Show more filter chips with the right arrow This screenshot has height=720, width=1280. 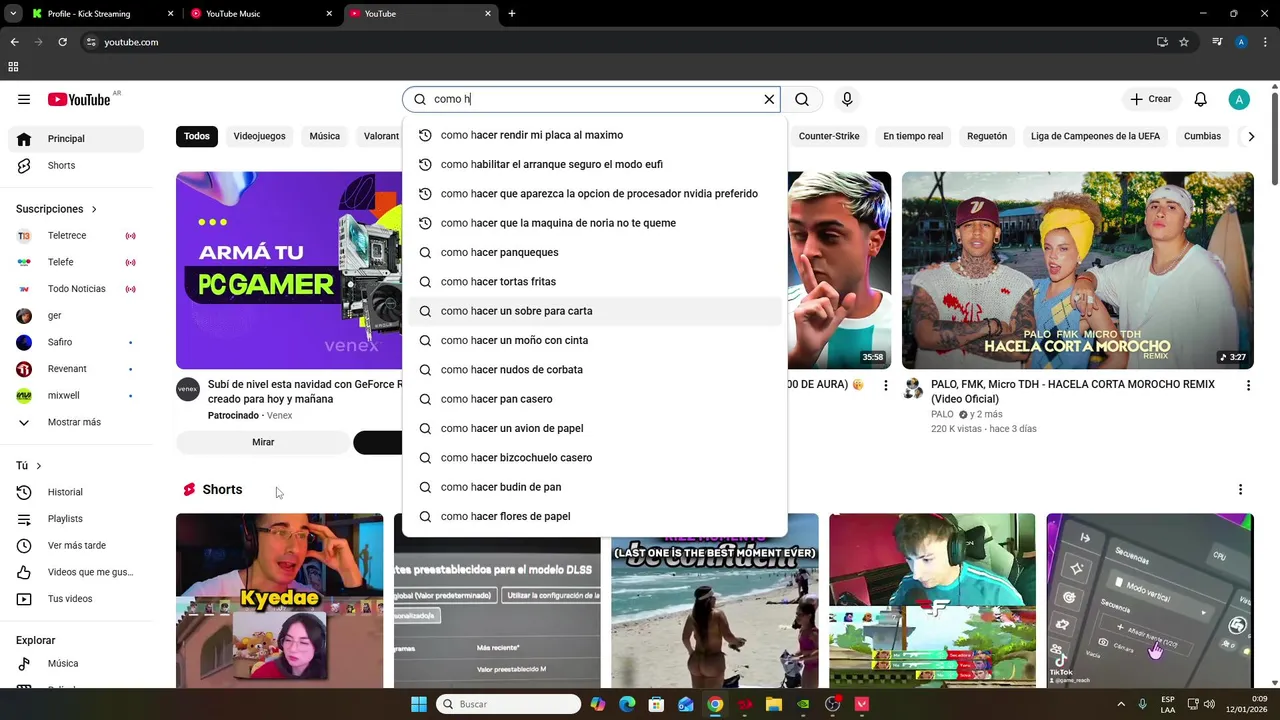[x=1250, y=136]
